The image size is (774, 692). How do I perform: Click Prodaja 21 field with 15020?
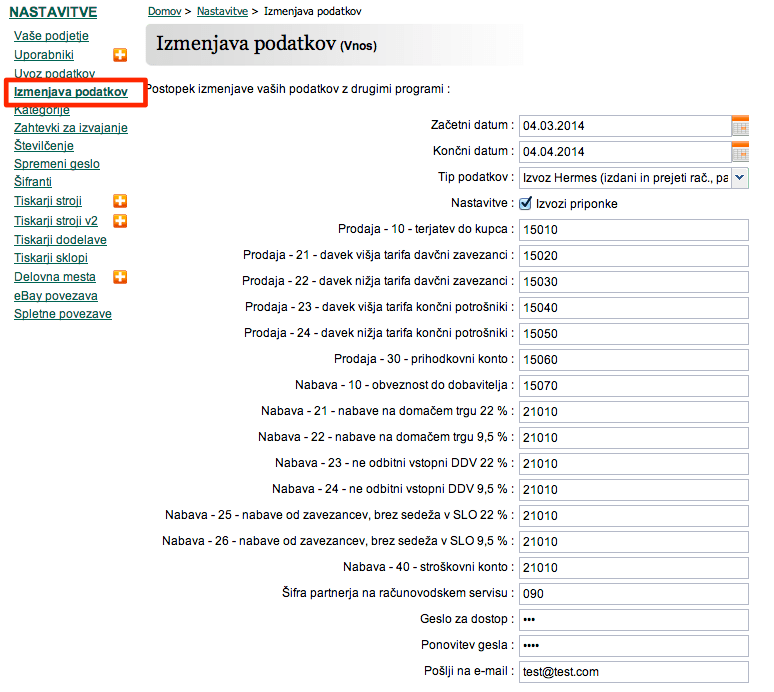tap(634, 256)
